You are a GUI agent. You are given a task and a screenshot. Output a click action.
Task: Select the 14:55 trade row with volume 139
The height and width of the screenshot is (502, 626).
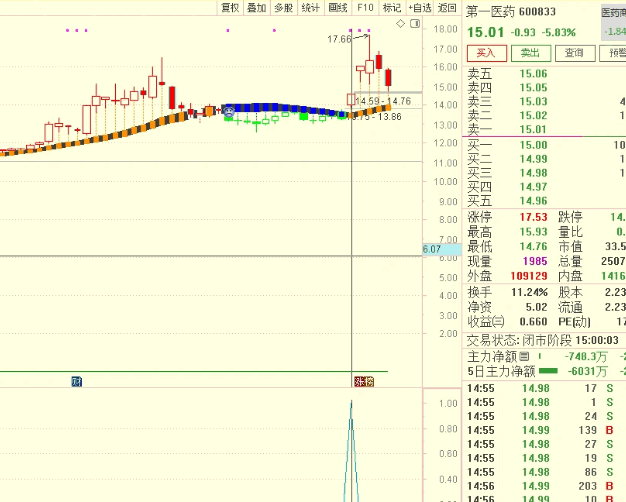click(543, 430)
